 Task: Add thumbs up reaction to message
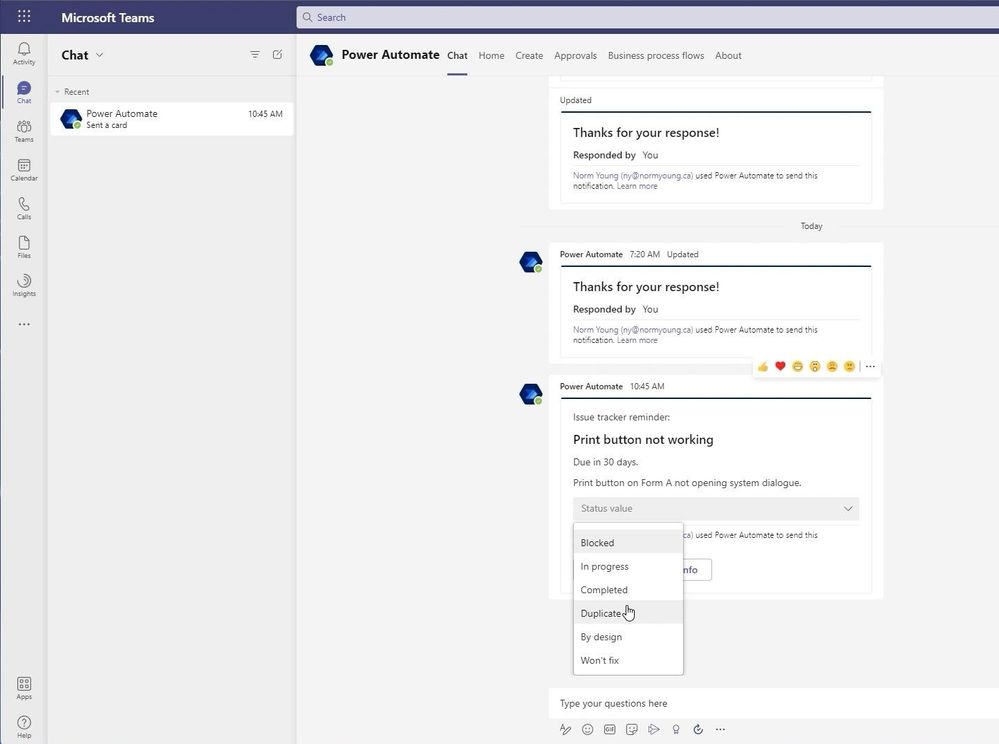pyautogui.click(x=763, y=366)
